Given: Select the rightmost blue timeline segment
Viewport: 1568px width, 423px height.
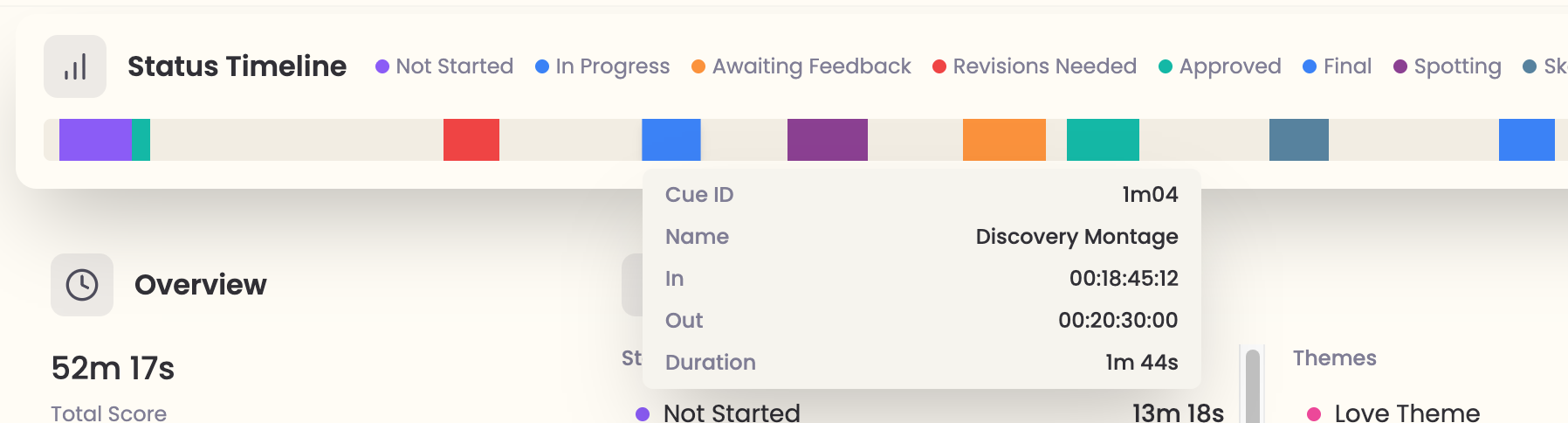Looking at the screenshot, I should [1527, 140].
